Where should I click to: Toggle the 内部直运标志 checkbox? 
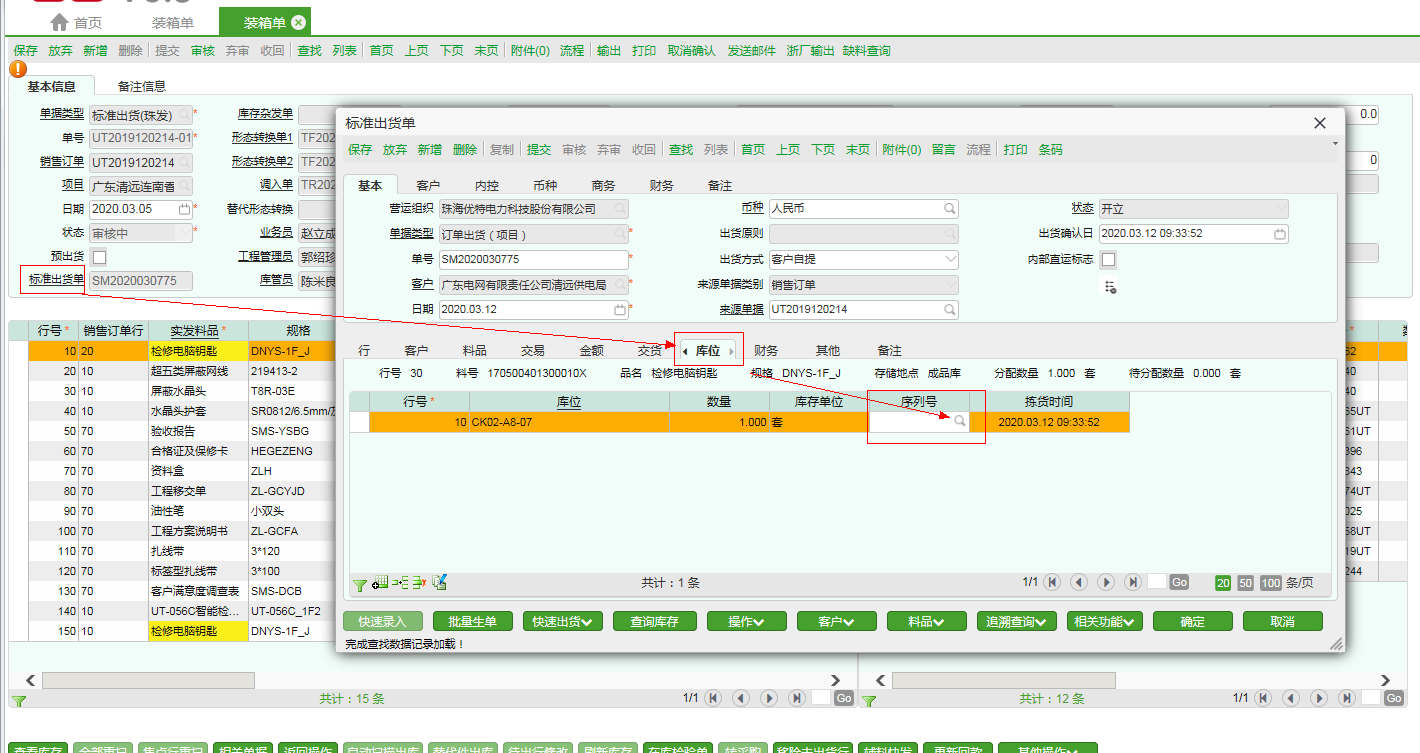coord(1108,260)
